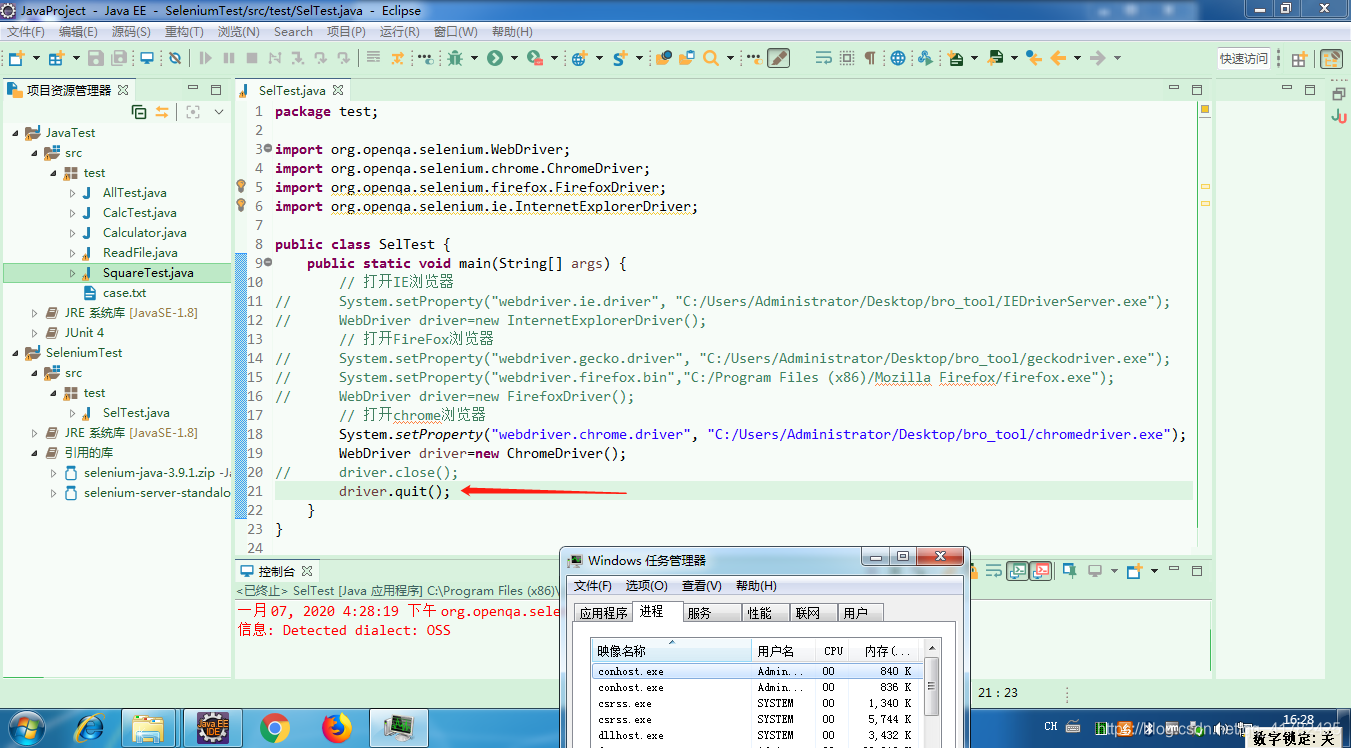Collapse the JavaTest project node
1351x748 pixels.
click(16, 133)
